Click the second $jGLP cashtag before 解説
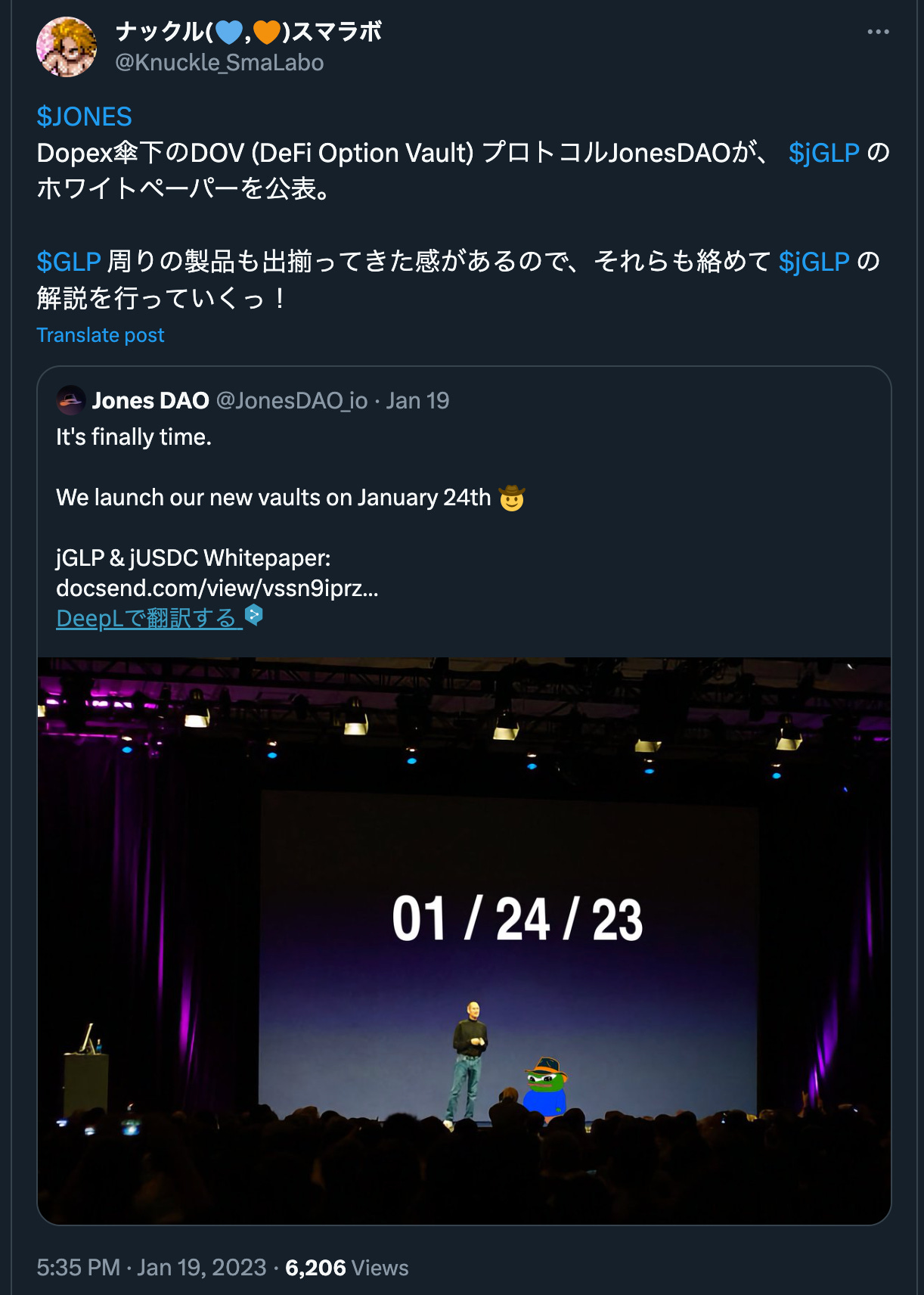This screenshot has width=924, height=1295. click(x=814, y=262)
